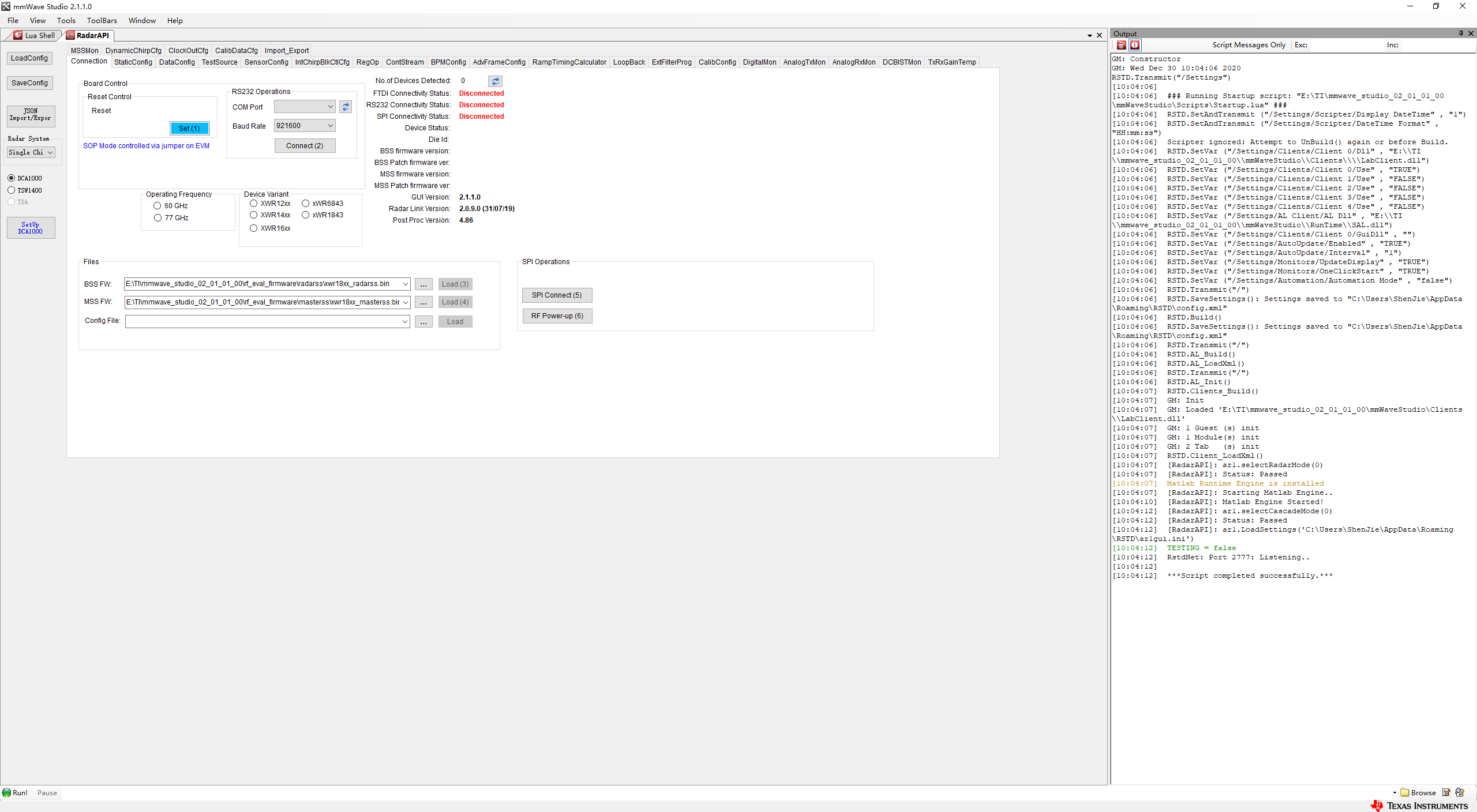Select the TSW1400 capture option
This screenshot has width=1477, height=812.
click(x=11, y=190)
